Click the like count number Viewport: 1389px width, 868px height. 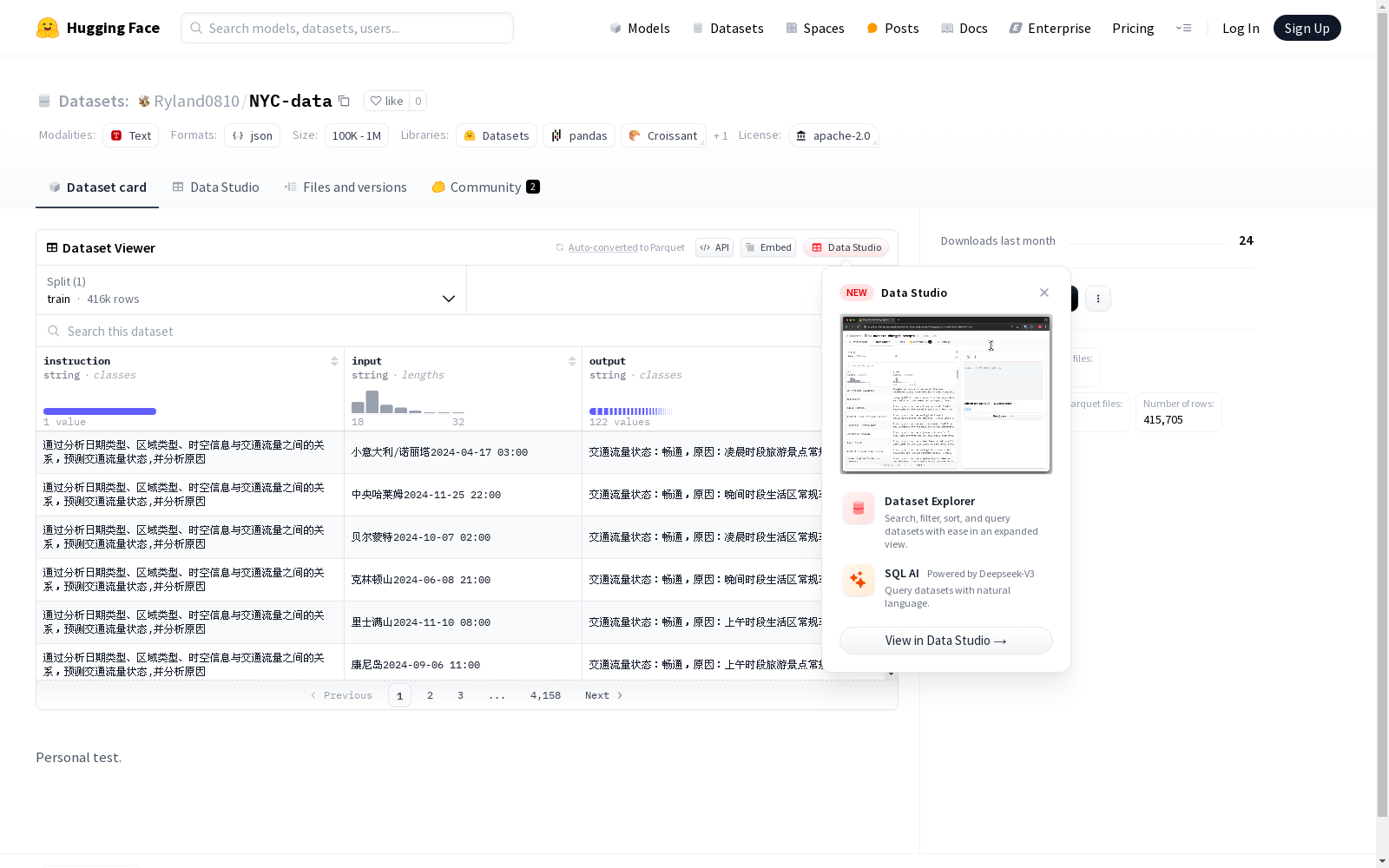(x=418, y=101)
